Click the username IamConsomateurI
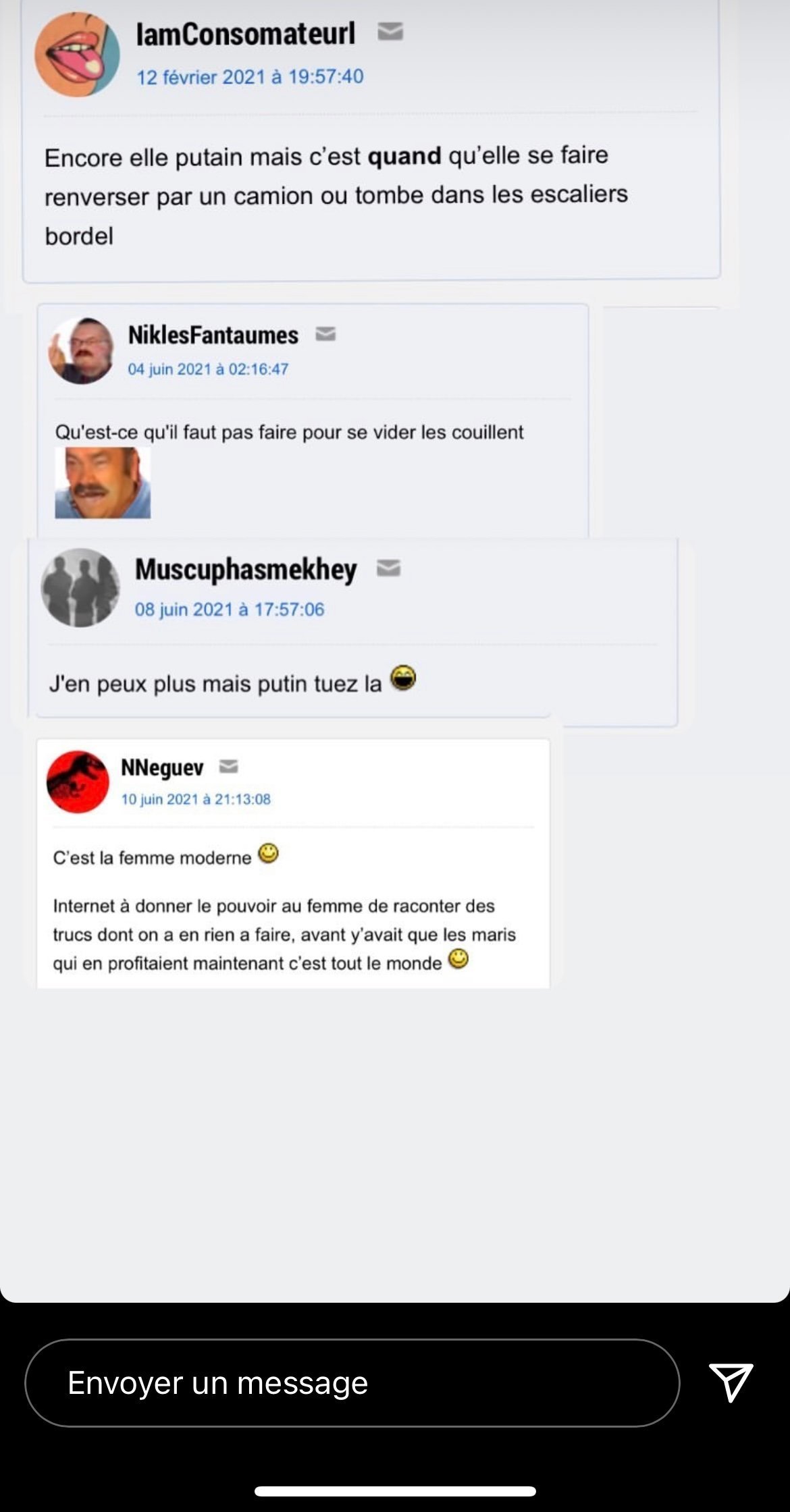This screenshot has width=790, height=1512. tap(246, 34)
